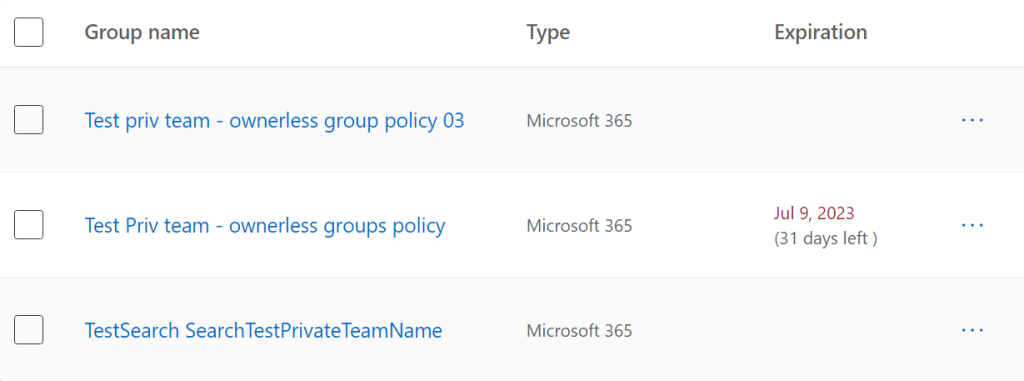Click empty expiration cell in policy 03 row
The height and width of the screenshot is (381, 1024).
coord(849,120)
